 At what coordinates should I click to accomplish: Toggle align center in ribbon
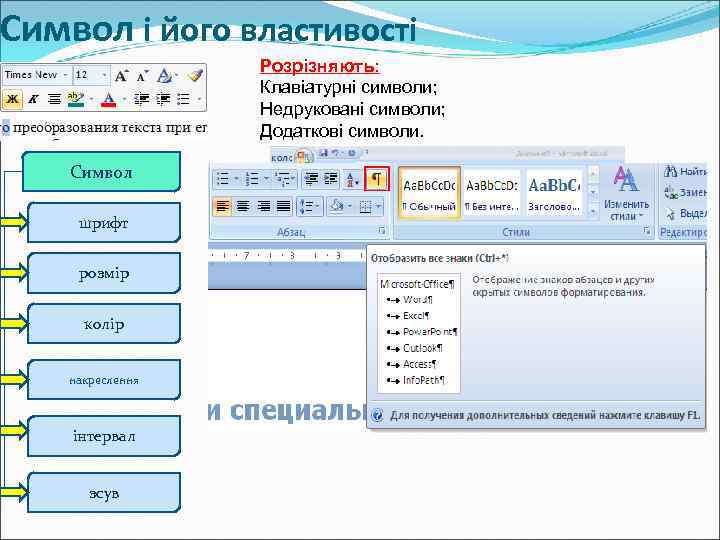click(243, 206)
